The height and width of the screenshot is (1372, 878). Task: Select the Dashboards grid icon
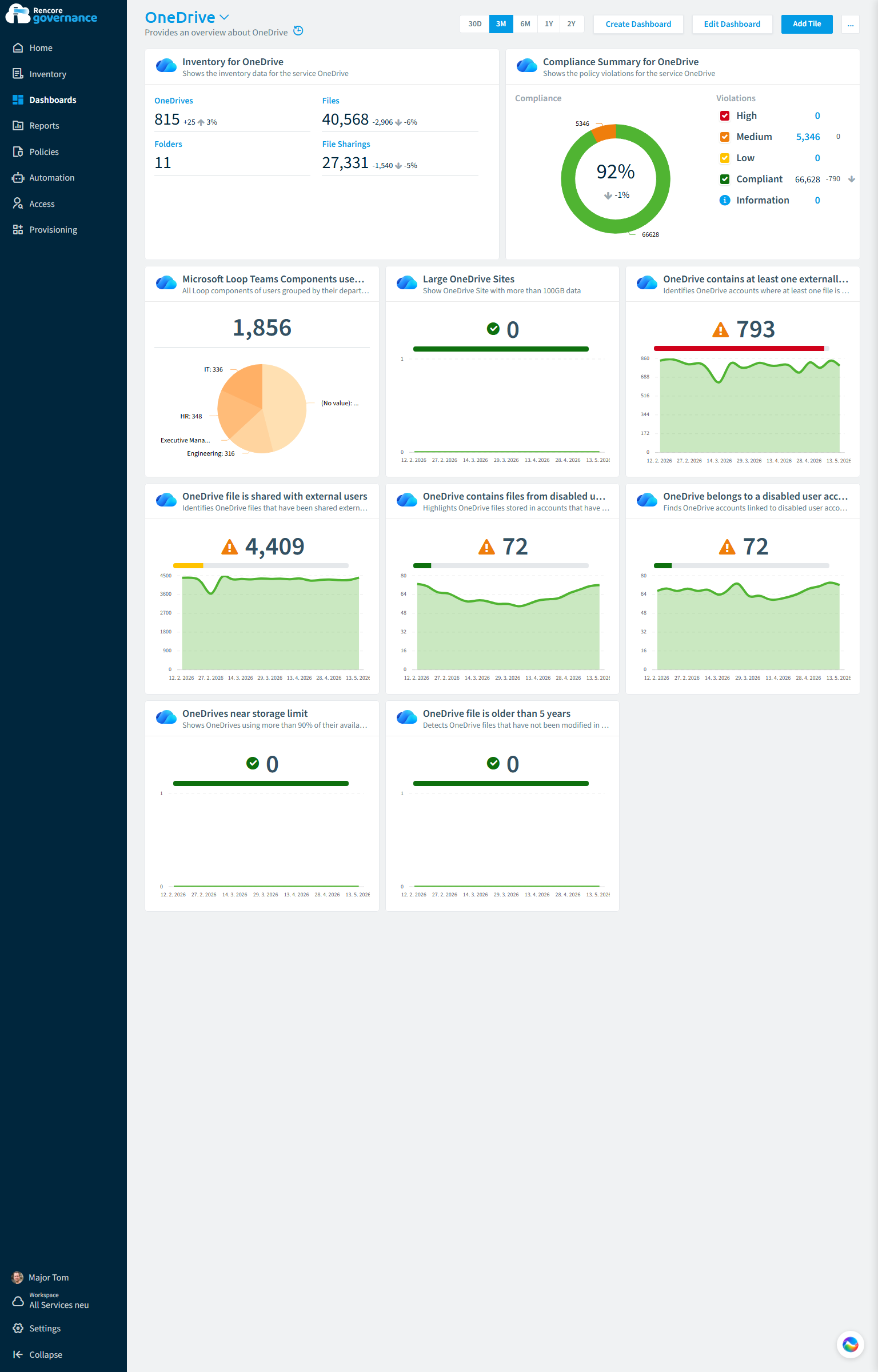tap(18, 99)
